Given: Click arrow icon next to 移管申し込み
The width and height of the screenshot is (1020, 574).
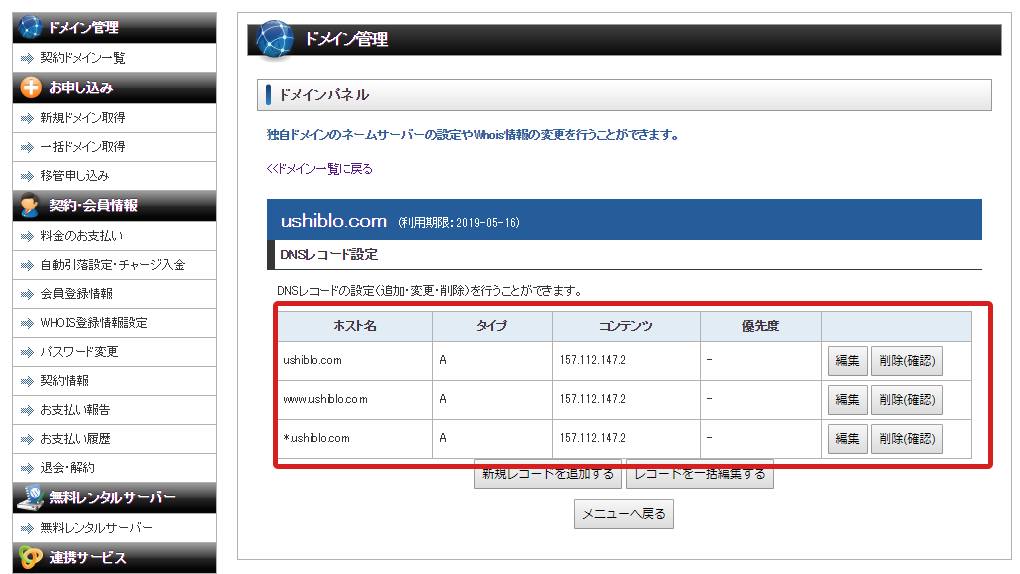Looking at the screenshot, I should [27, 176].
